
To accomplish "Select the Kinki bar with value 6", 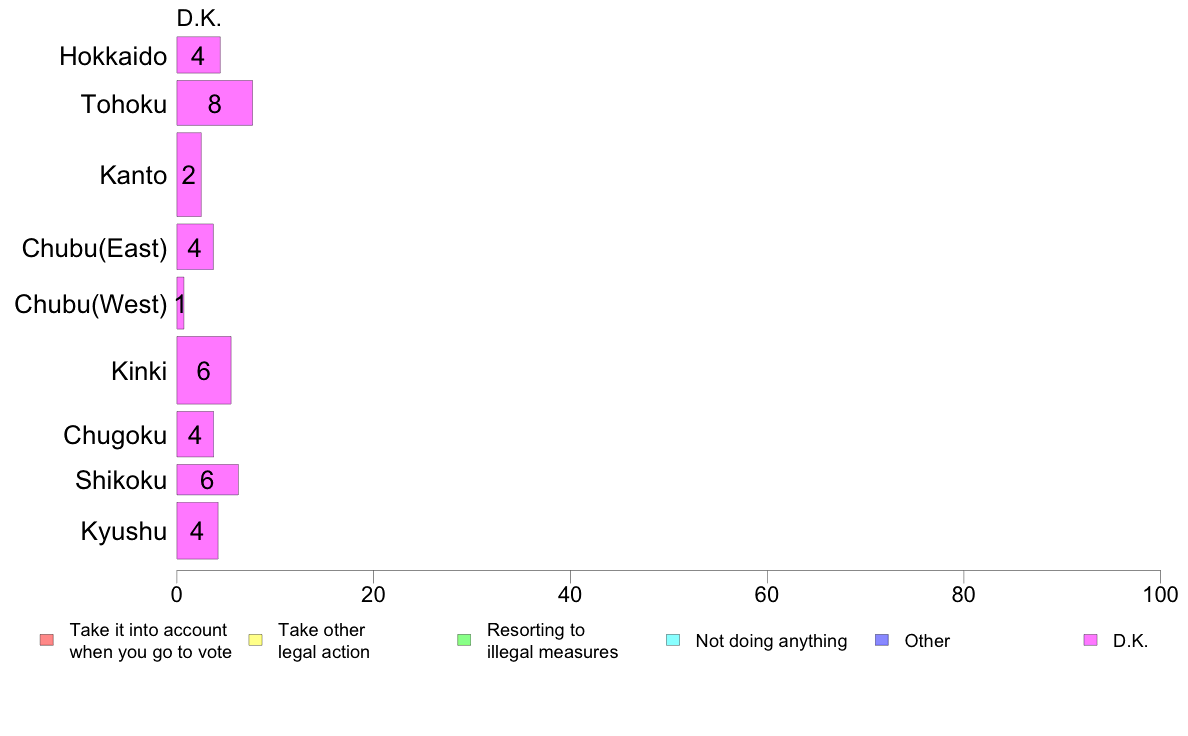I will tap(204, 370).
